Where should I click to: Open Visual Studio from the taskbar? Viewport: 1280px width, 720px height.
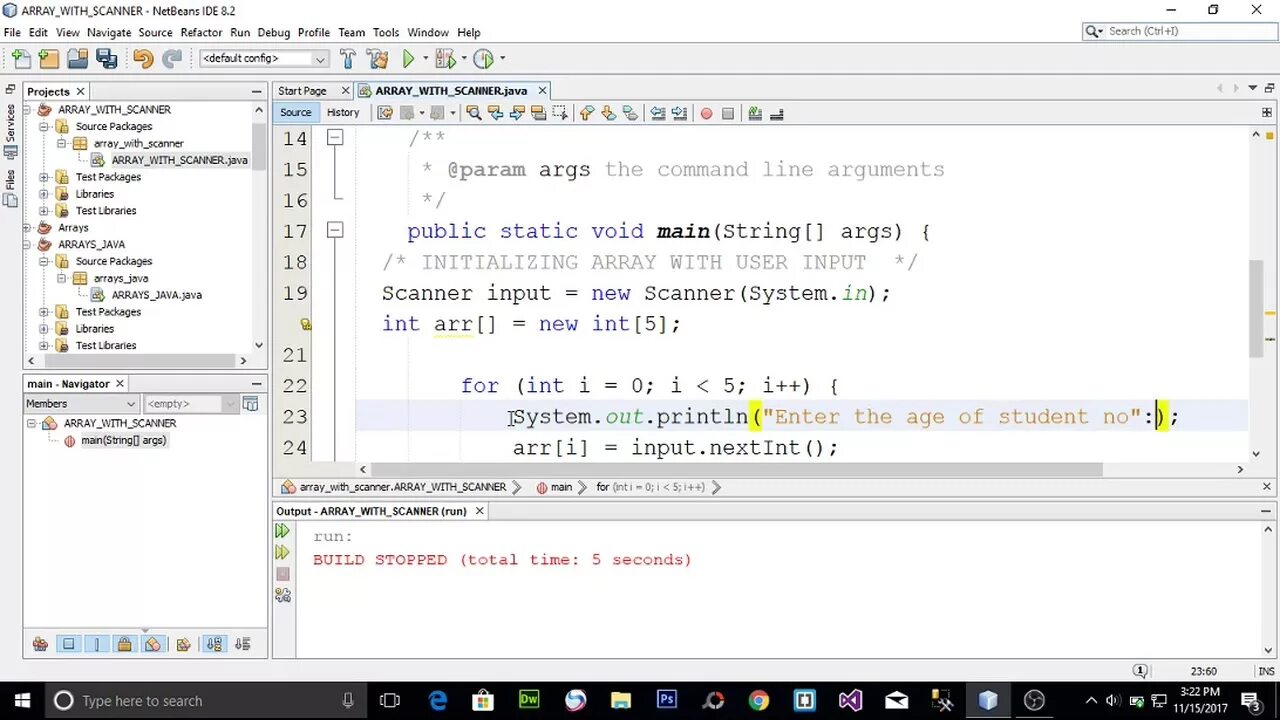[x=850, y=700]
